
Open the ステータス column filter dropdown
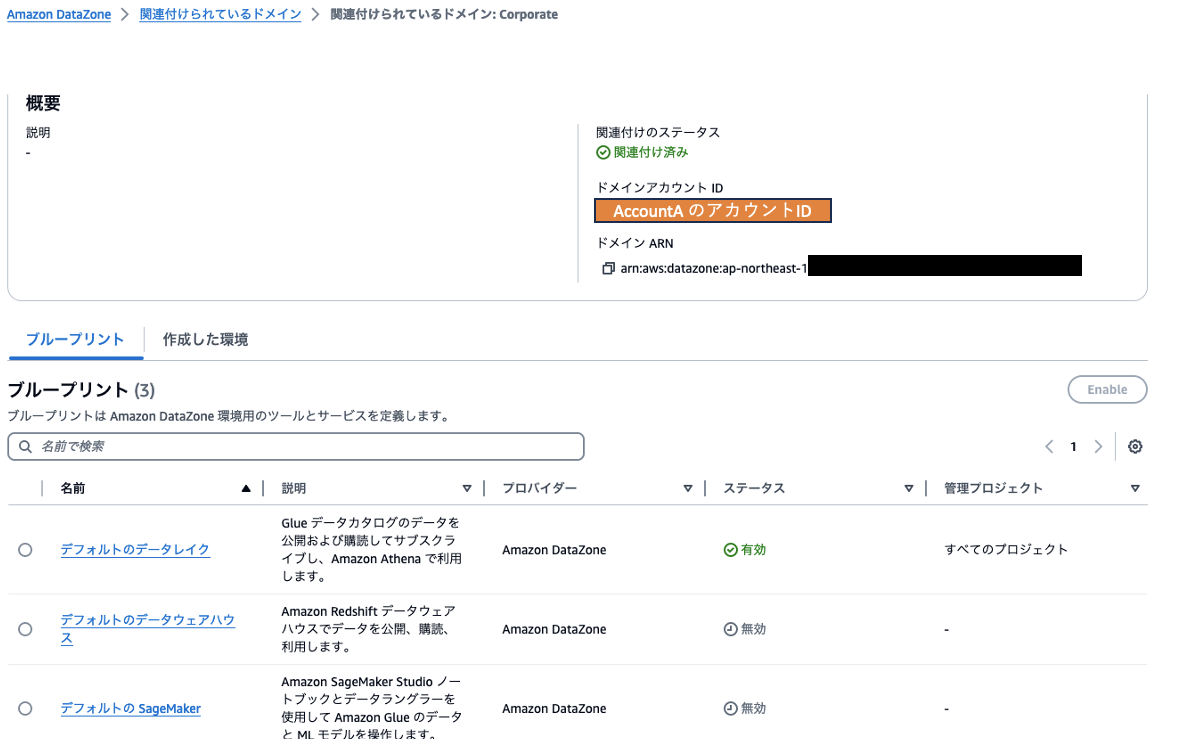click(909, 488)
